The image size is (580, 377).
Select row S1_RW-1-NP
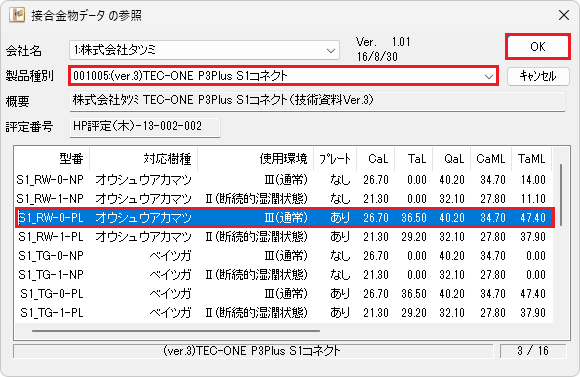284,199
